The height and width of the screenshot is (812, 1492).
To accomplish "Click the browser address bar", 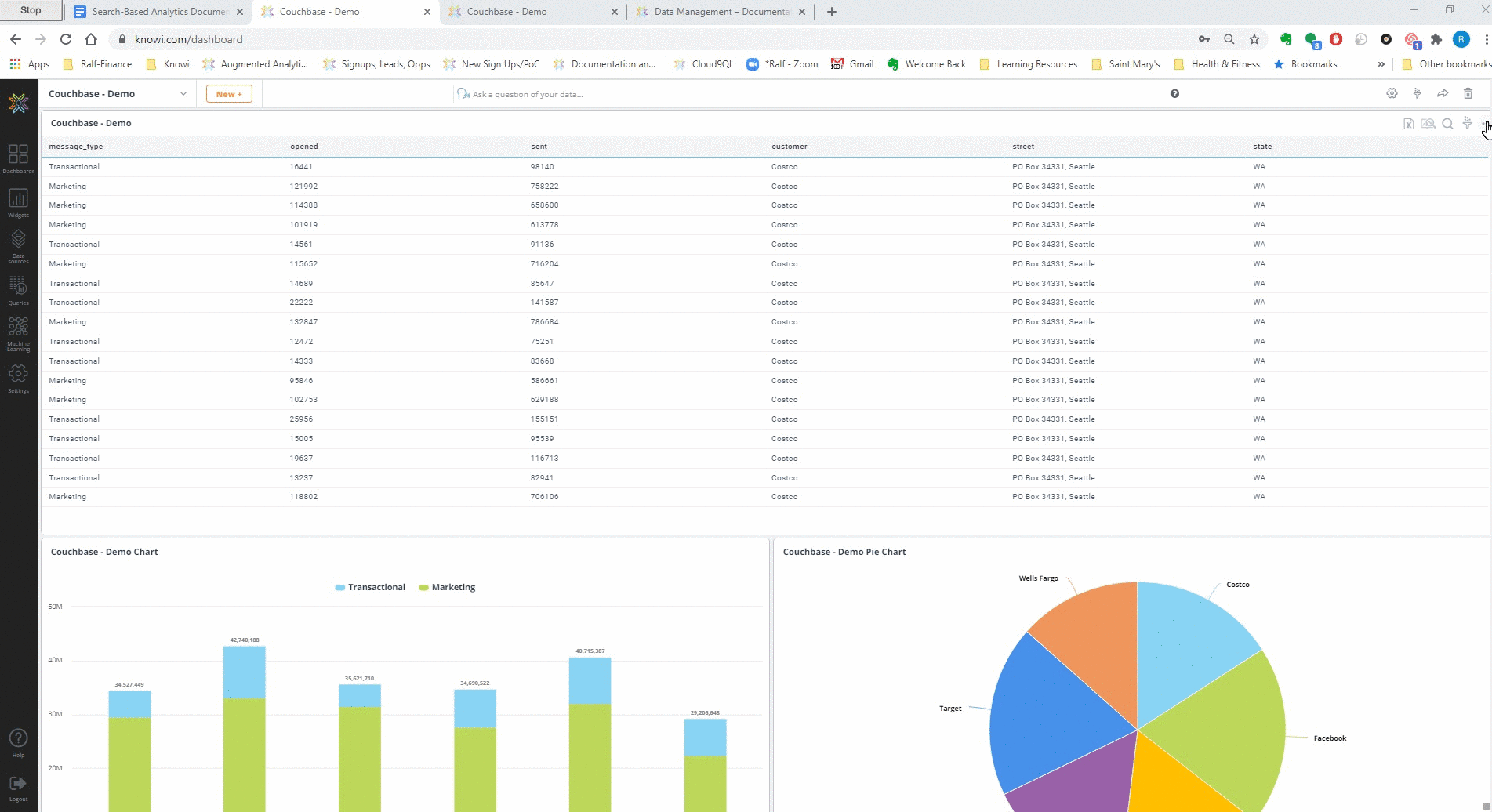I will [651, 39].
